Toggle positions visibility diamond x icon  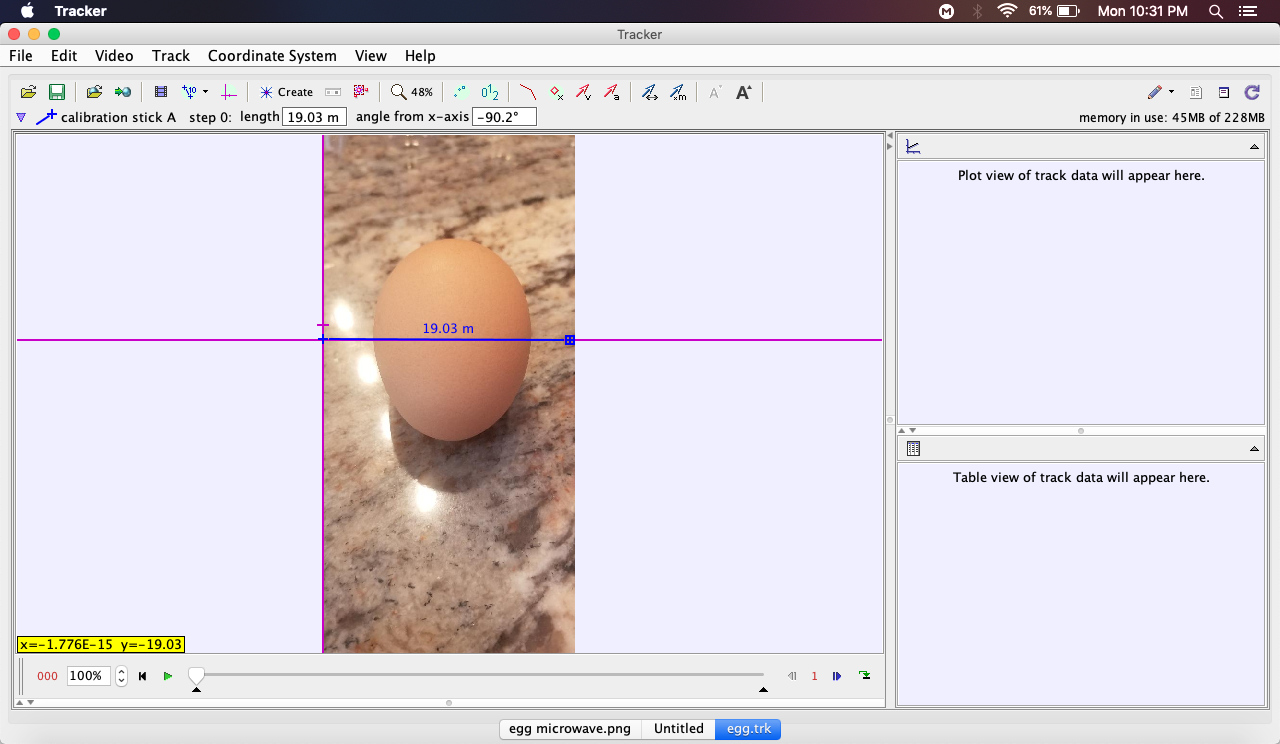tap(557, 92)
